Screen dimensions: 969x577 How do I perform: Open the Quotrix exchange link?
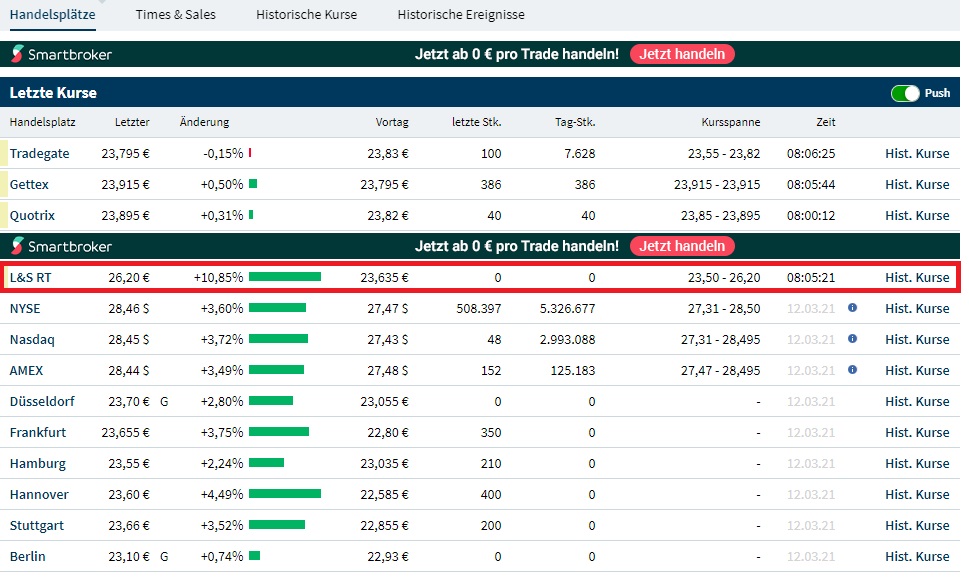coord(32,215)
